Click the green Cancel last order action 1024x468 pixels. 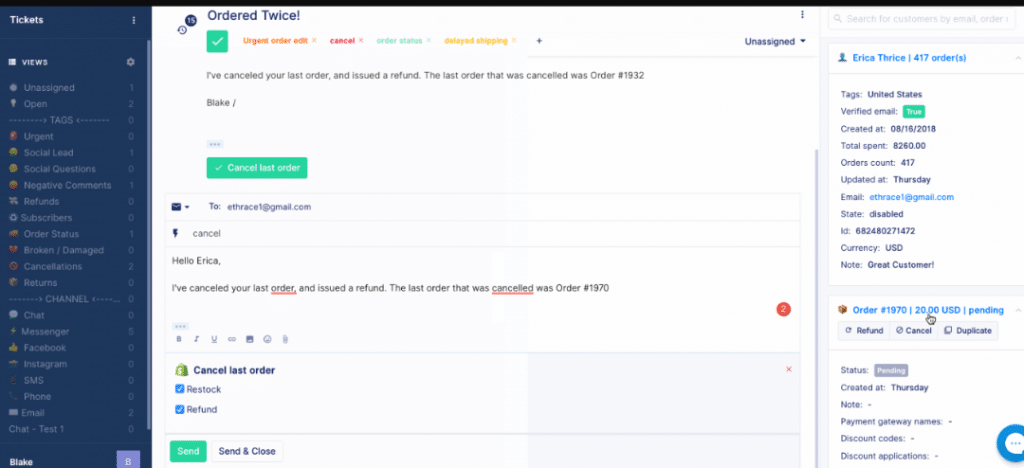(257, 168)
